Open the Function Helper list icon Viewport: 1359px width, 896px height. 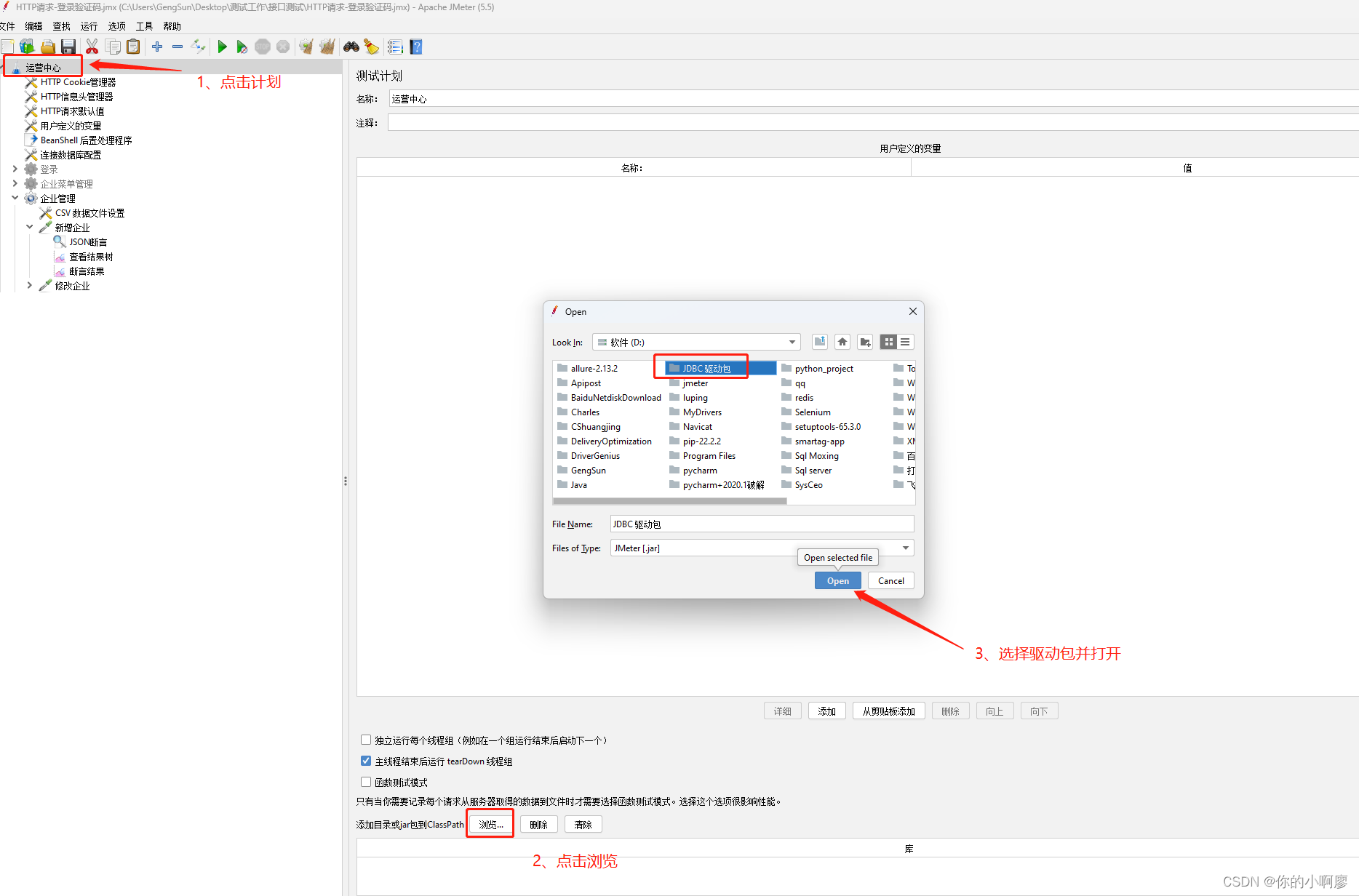pos(395,47)
